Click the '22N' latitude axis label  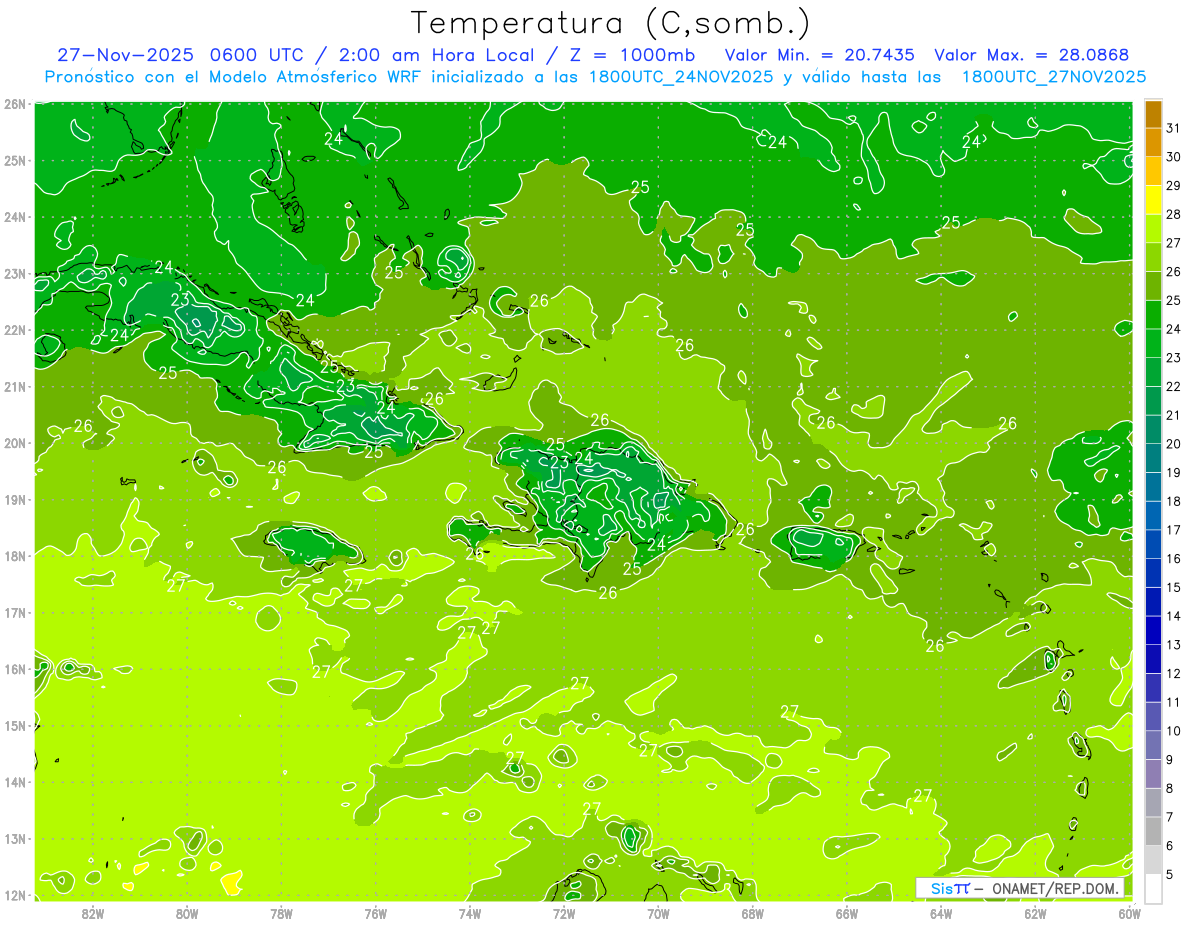pos(14,330)
